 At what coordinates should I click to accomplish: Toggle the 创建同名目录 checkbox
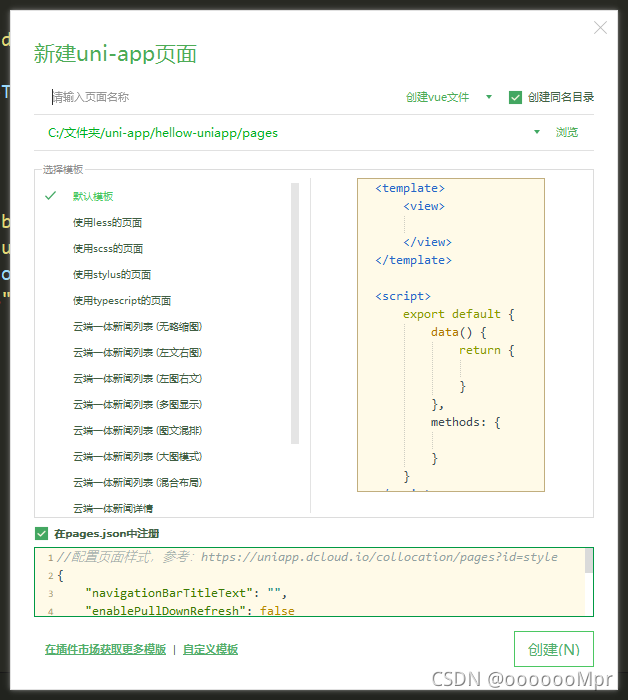point(515,97)
